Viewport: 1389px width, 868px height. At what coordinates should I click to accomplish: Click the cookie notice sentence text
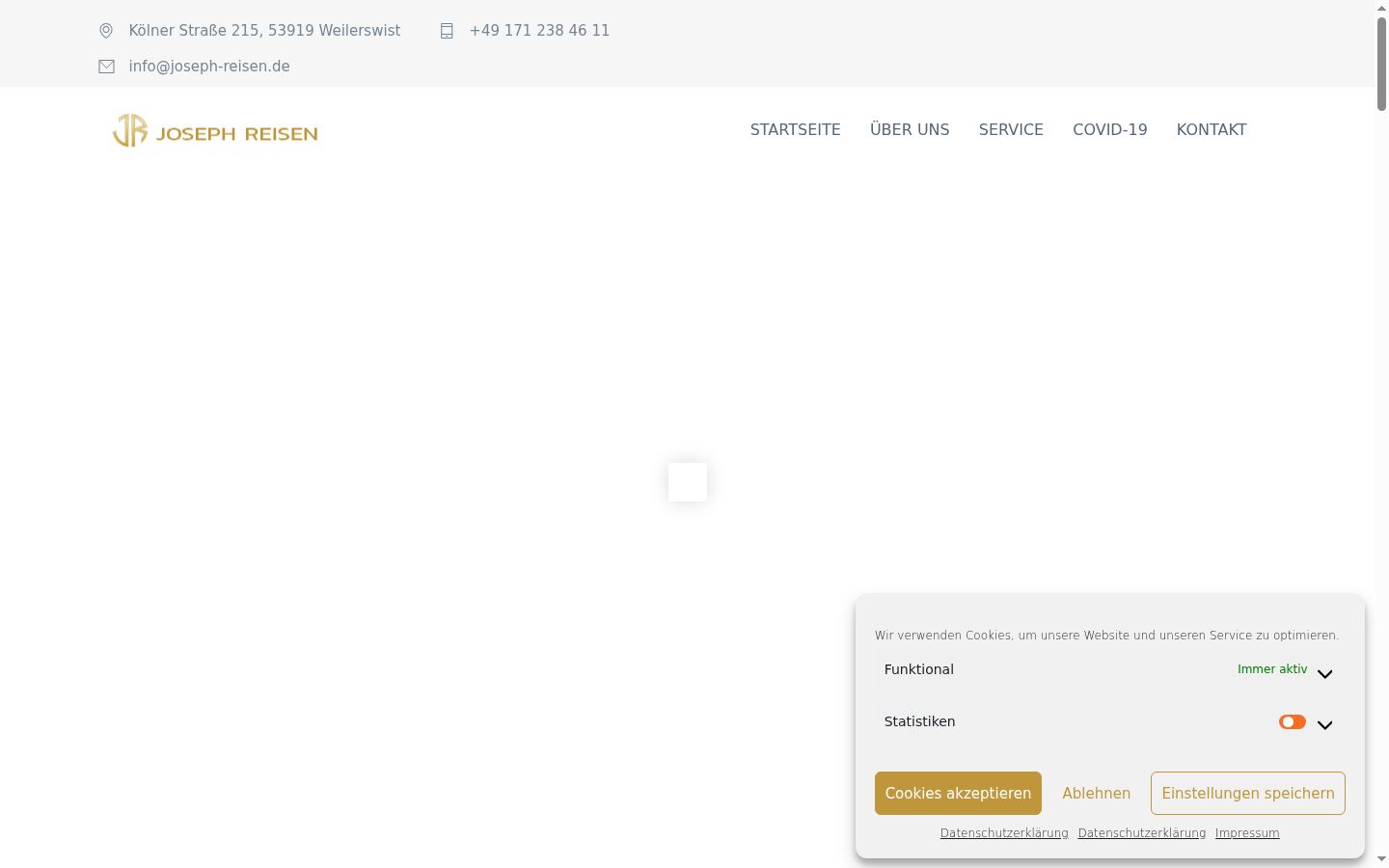(1106, 636)
